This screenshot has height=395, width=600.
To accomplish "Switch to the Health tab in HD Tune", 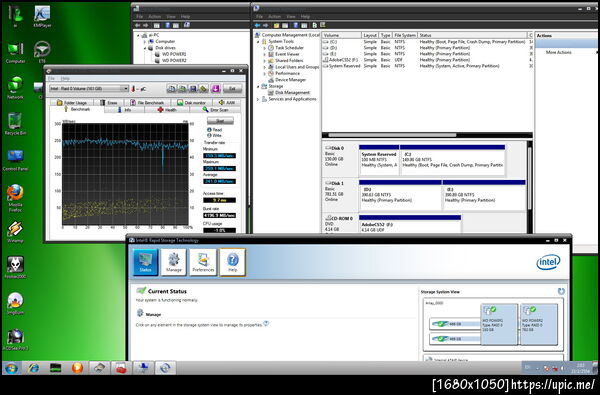I will point(167,110).
